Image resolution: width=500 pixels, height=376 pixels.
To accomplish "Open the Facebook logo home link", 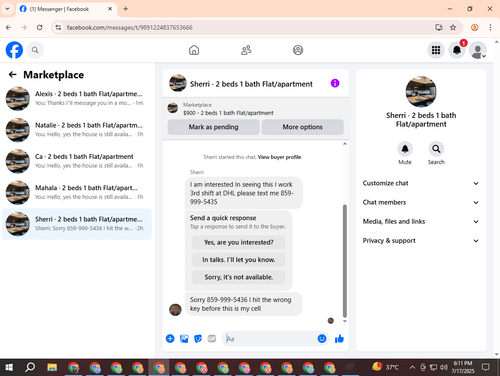I will pos(14,50).
